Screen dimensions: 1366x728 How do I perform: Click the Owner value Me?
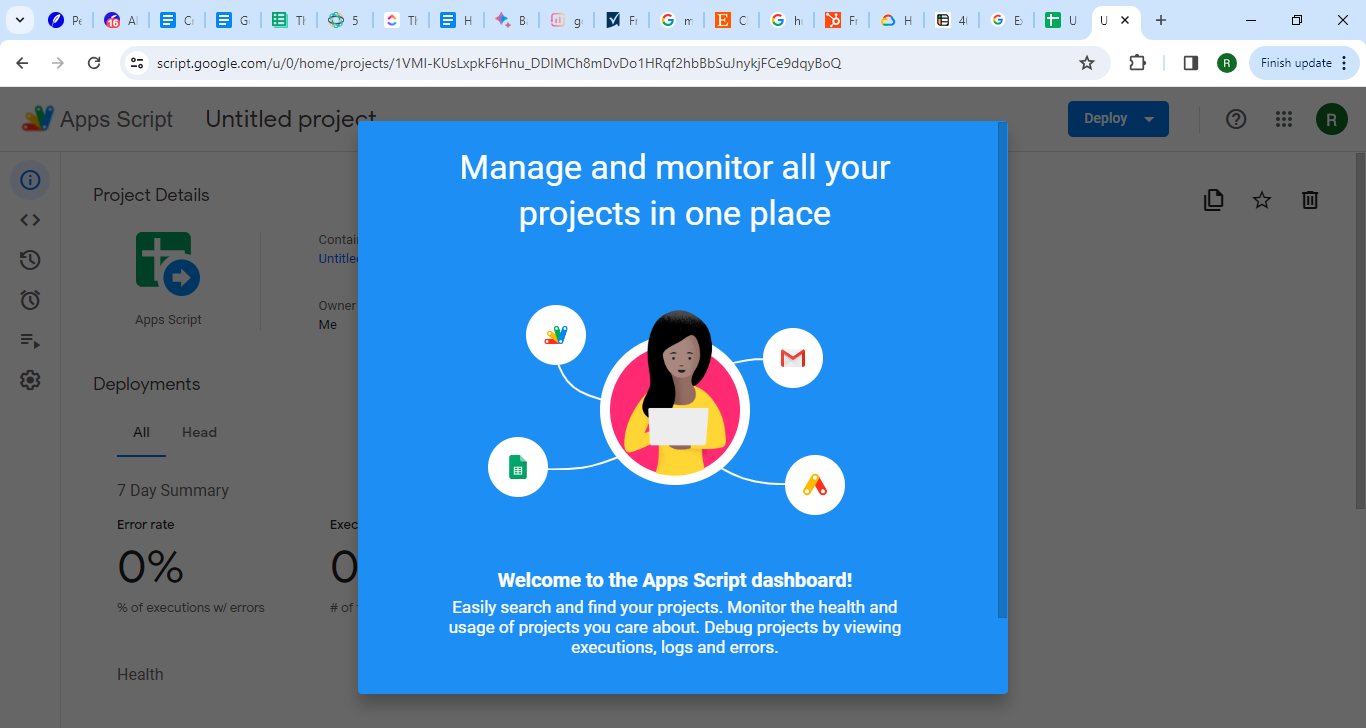(328, 325)
